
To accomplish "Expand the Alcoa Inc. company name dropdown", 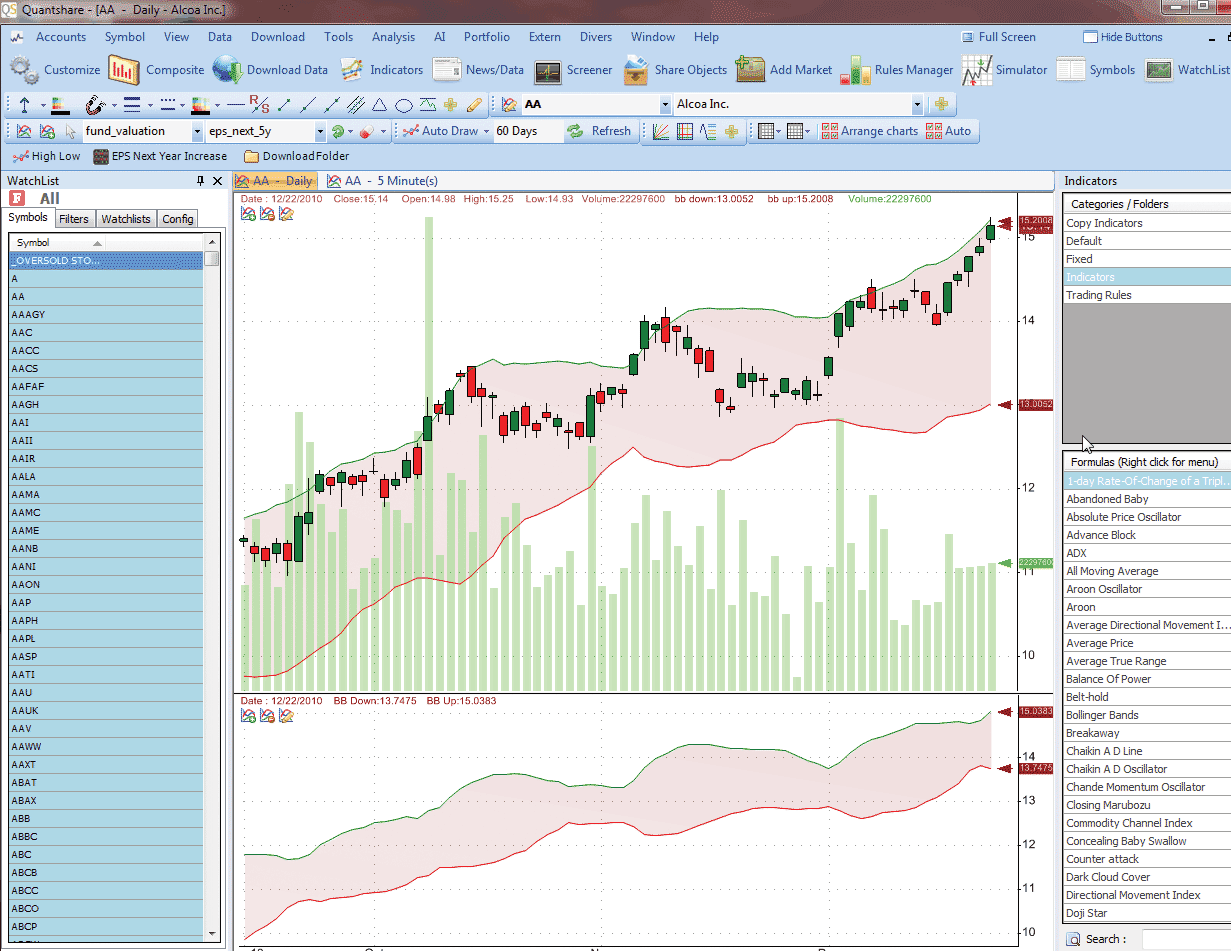I will pyautogui.click(x=916, y=104).
